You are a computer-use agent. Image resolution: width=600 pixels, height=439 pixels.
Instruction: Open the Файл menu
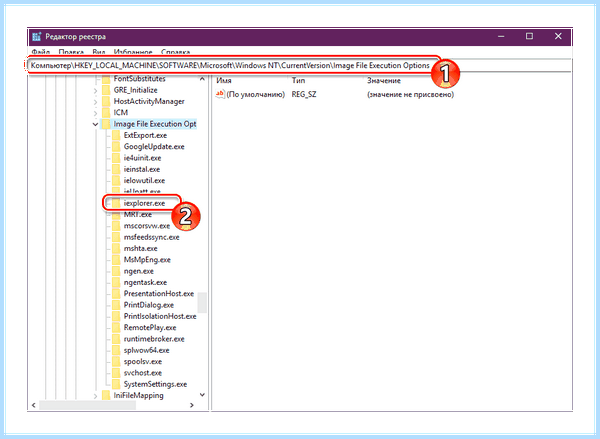pos(41,52)
